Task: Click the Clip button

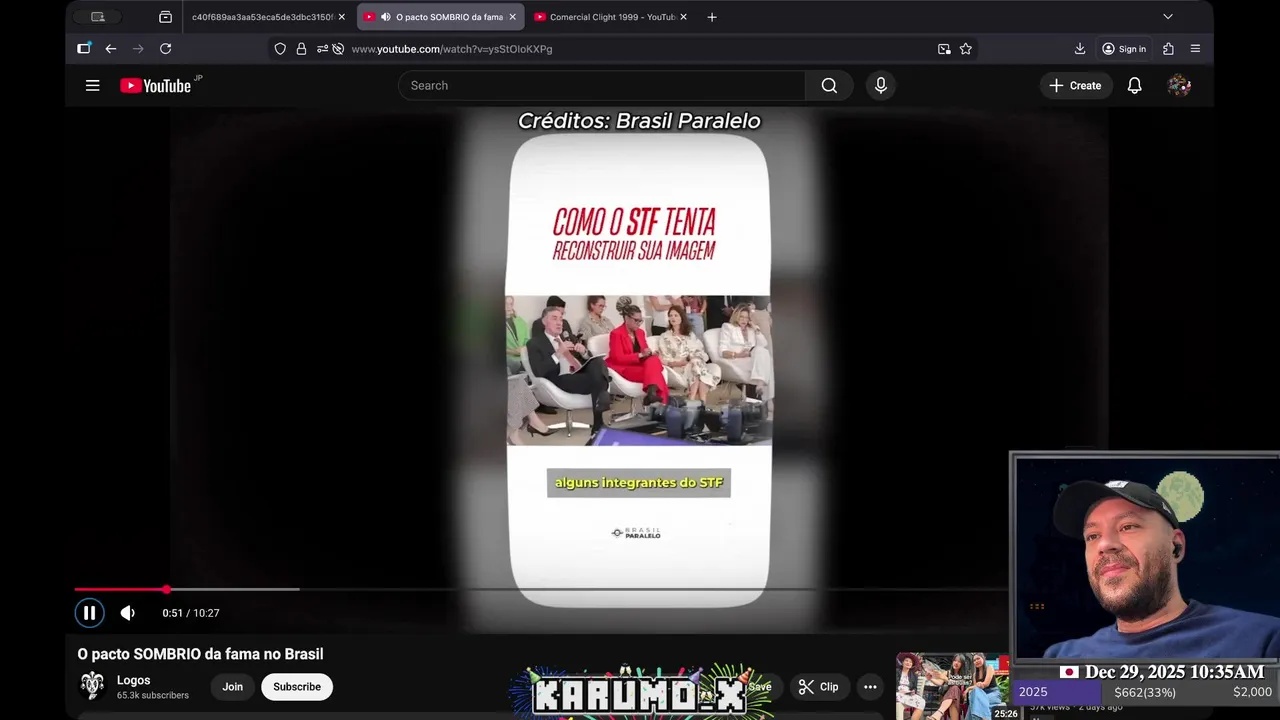Action: 818,687
